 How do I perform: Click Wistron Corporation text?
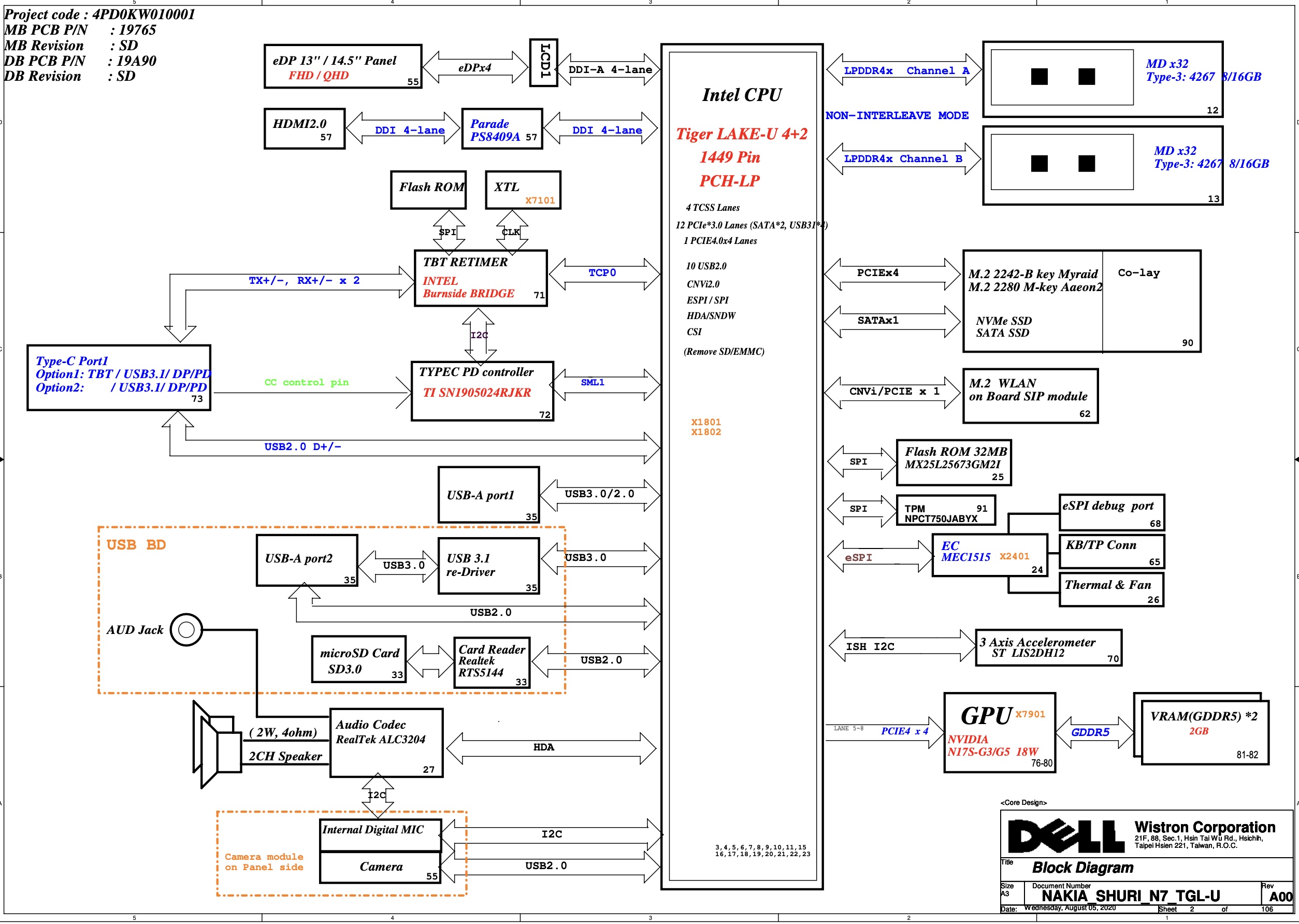pos(1205,827)
